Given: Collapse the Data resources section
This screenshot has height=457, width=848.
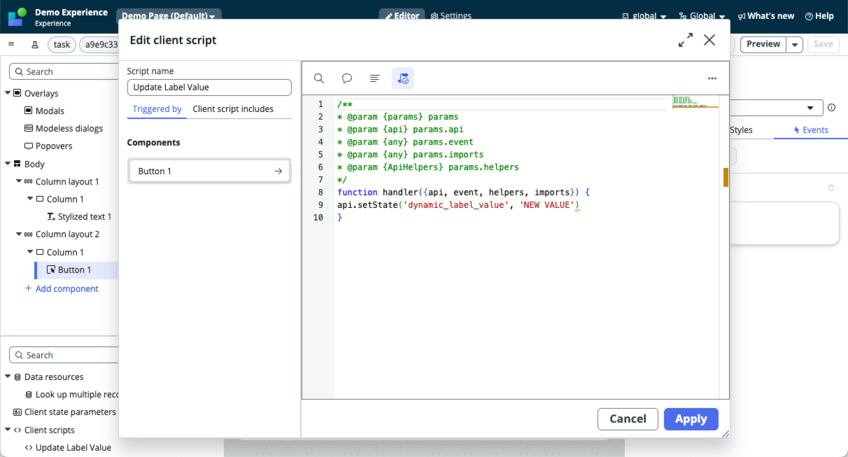Looking at the screenshot, I should [x=8, y=376].
